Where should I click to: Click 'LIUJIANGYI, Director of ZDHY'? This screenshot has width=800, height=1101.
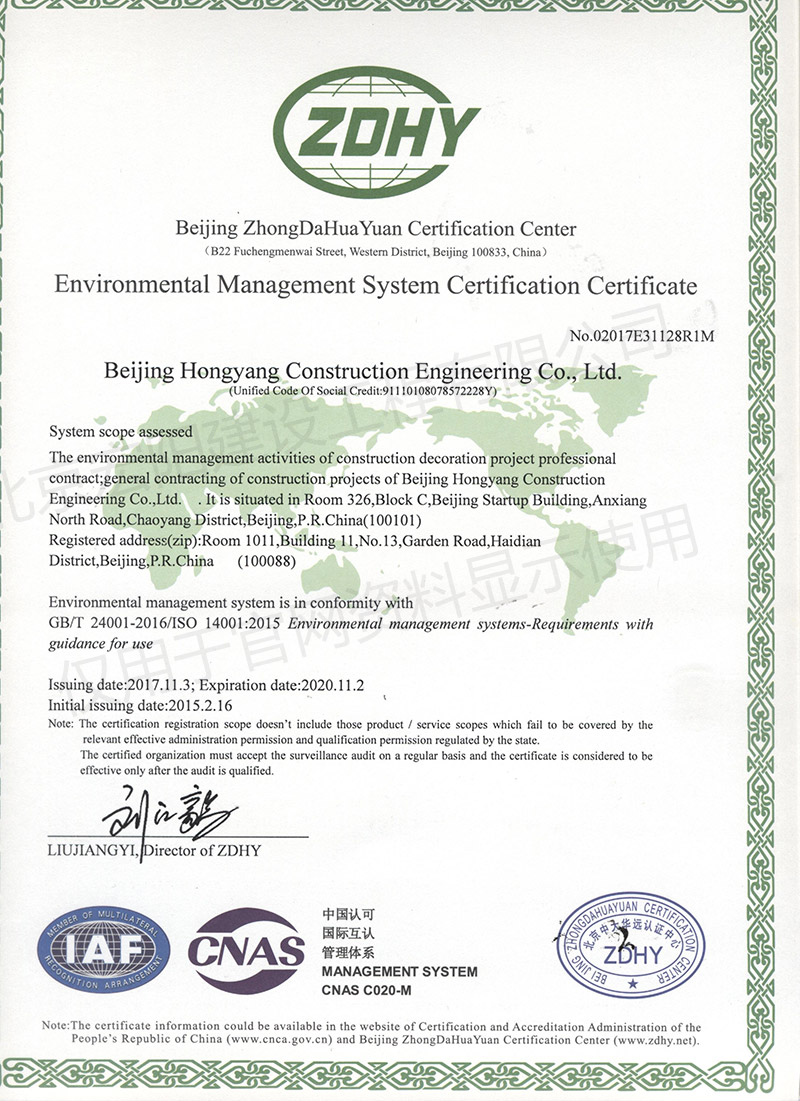point(155,850)
